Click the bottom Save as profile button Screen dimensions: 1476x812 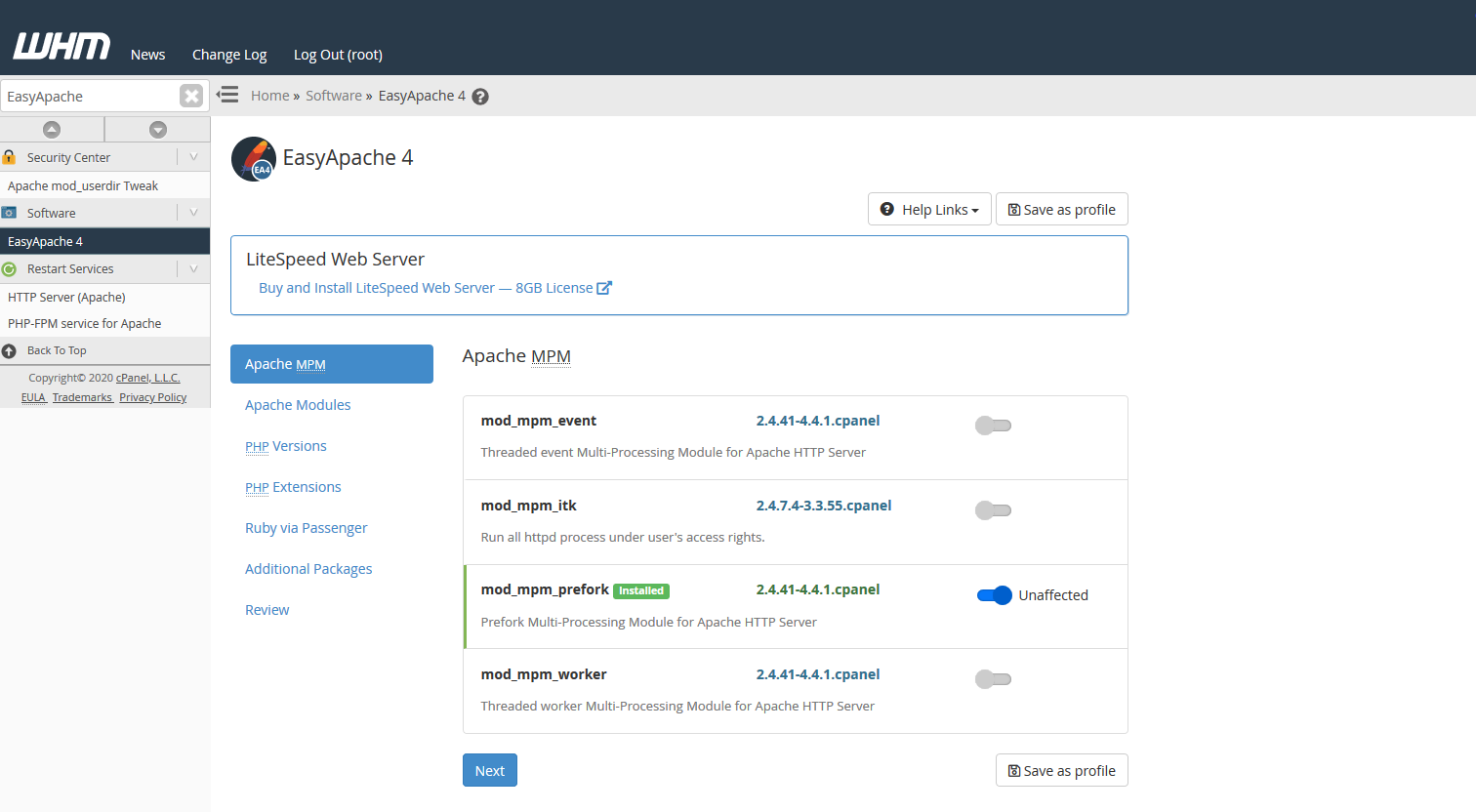pyautogui.click(x=1062, y=770)
